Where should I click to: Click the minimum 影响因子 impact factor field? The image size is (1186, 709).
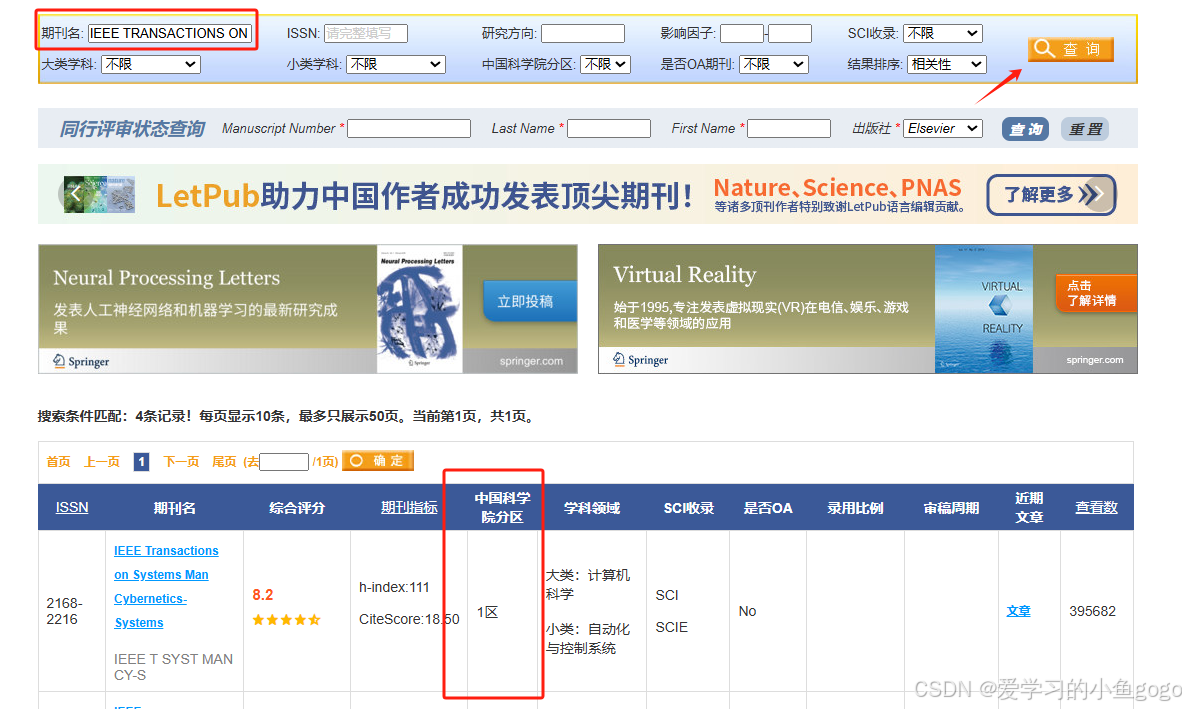point(742,33)
